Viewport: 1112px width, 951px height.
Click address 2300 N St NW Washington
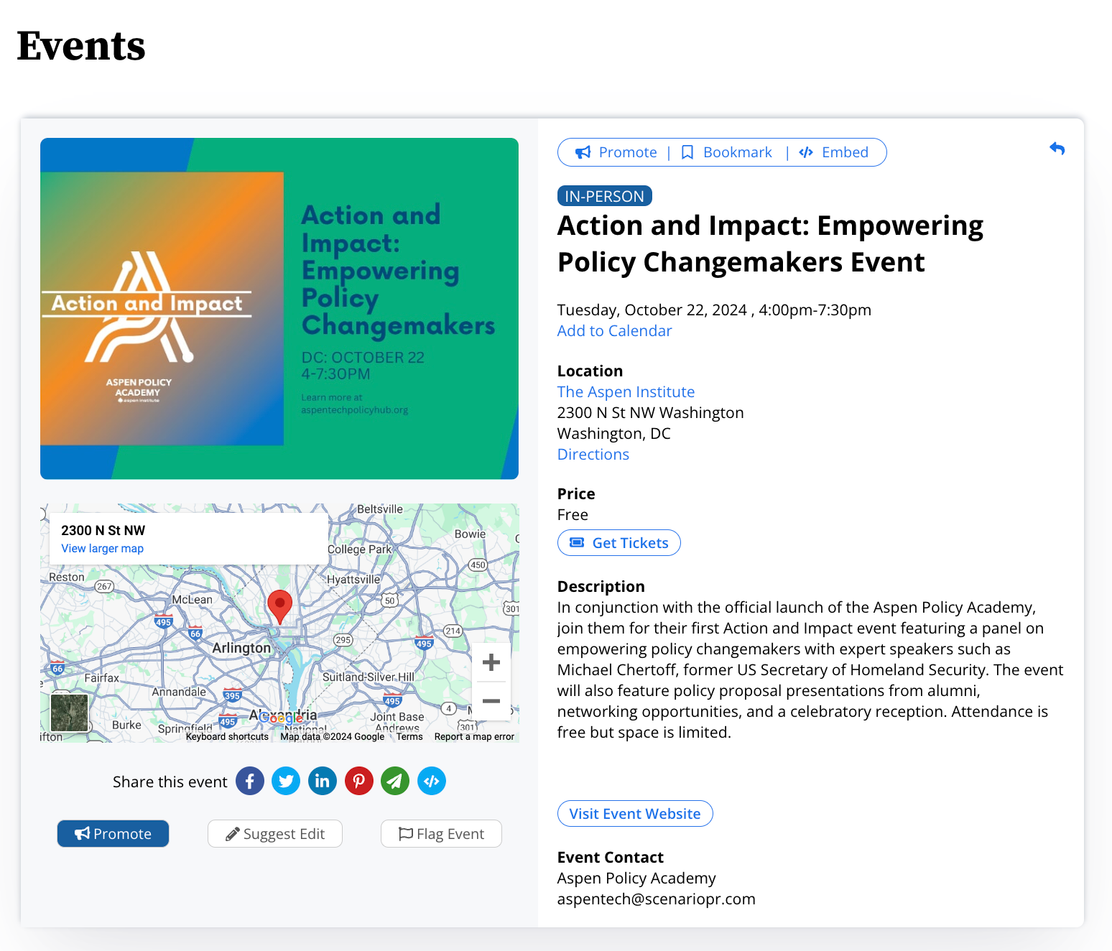click(650, 413)
